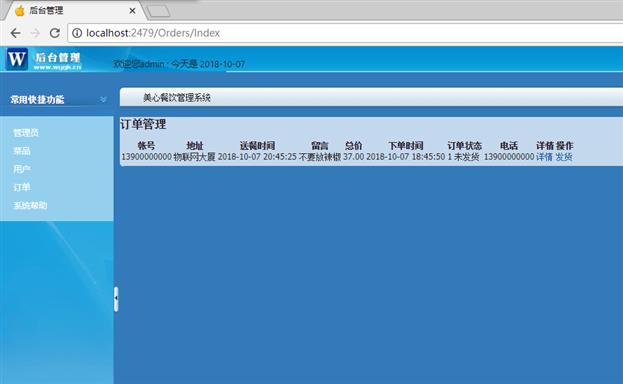Click the W logo in header
The width and height of the screenshot is (623, 384).
click(x=17, y=59)
